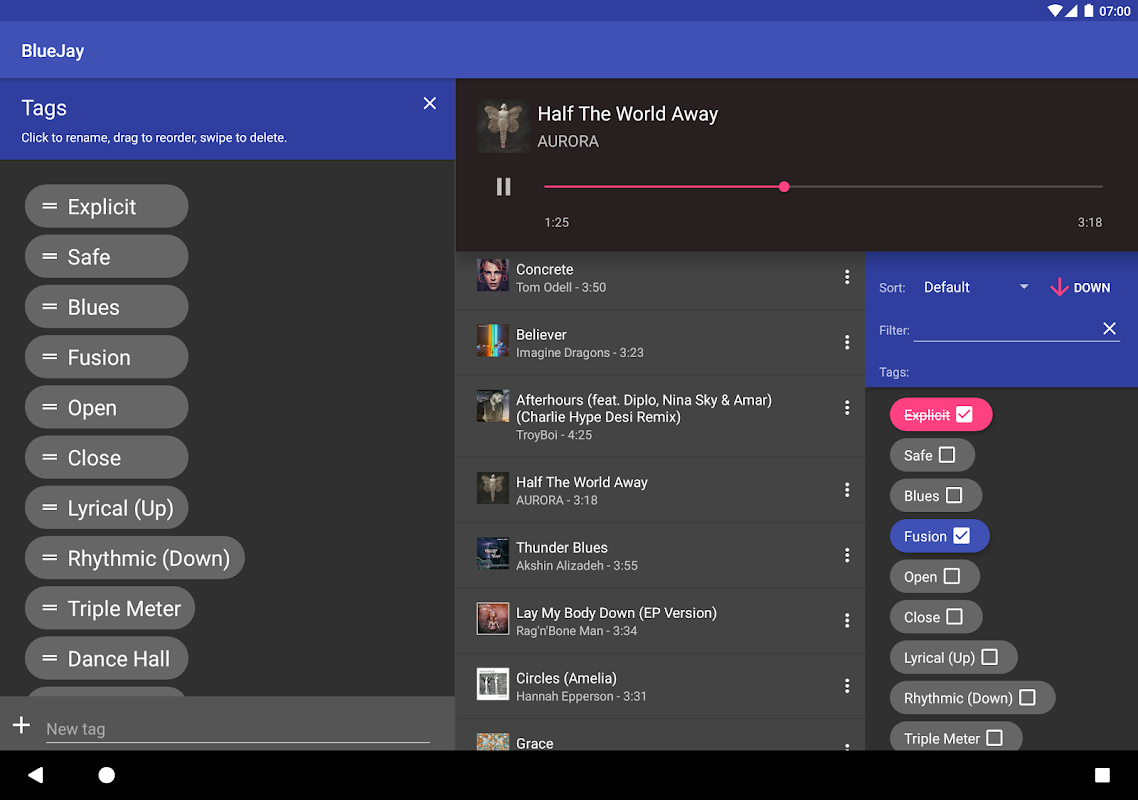
Task: Open options for Circles (Amelia)
Action: click(847, 686)
